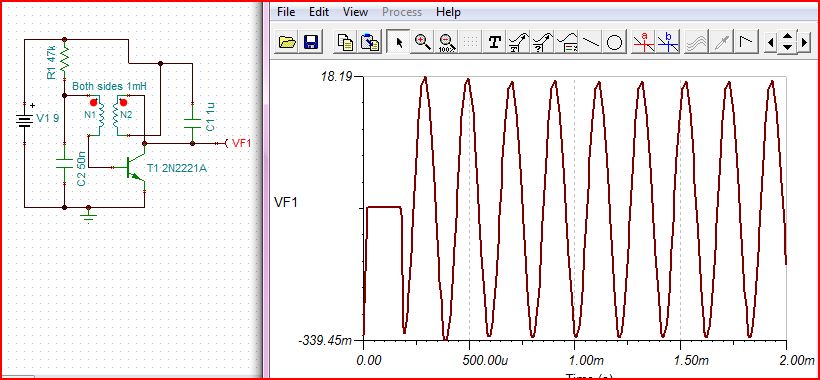Open the Edit menu
This screenshot has width=820, height=380.
[x=318, y=11]
